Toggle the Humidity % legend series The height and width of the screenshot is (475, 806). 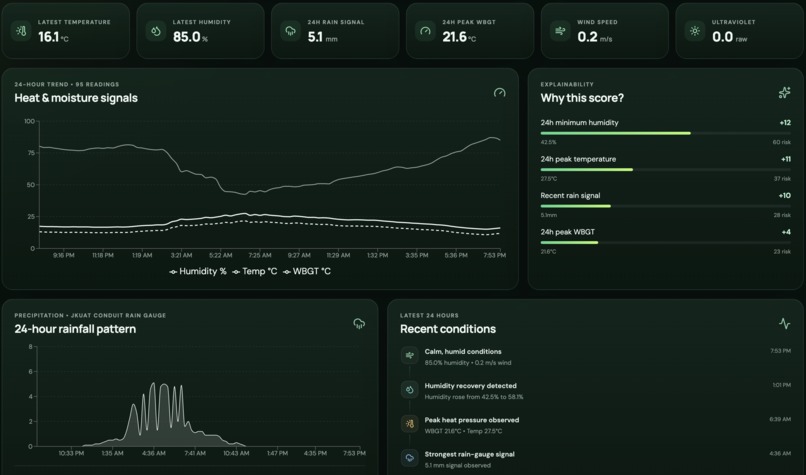(x=198, y=271)
